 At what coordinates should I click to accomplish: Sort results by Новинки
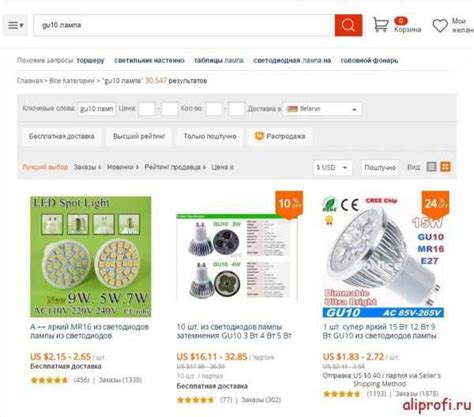click(x=123, y=167)
